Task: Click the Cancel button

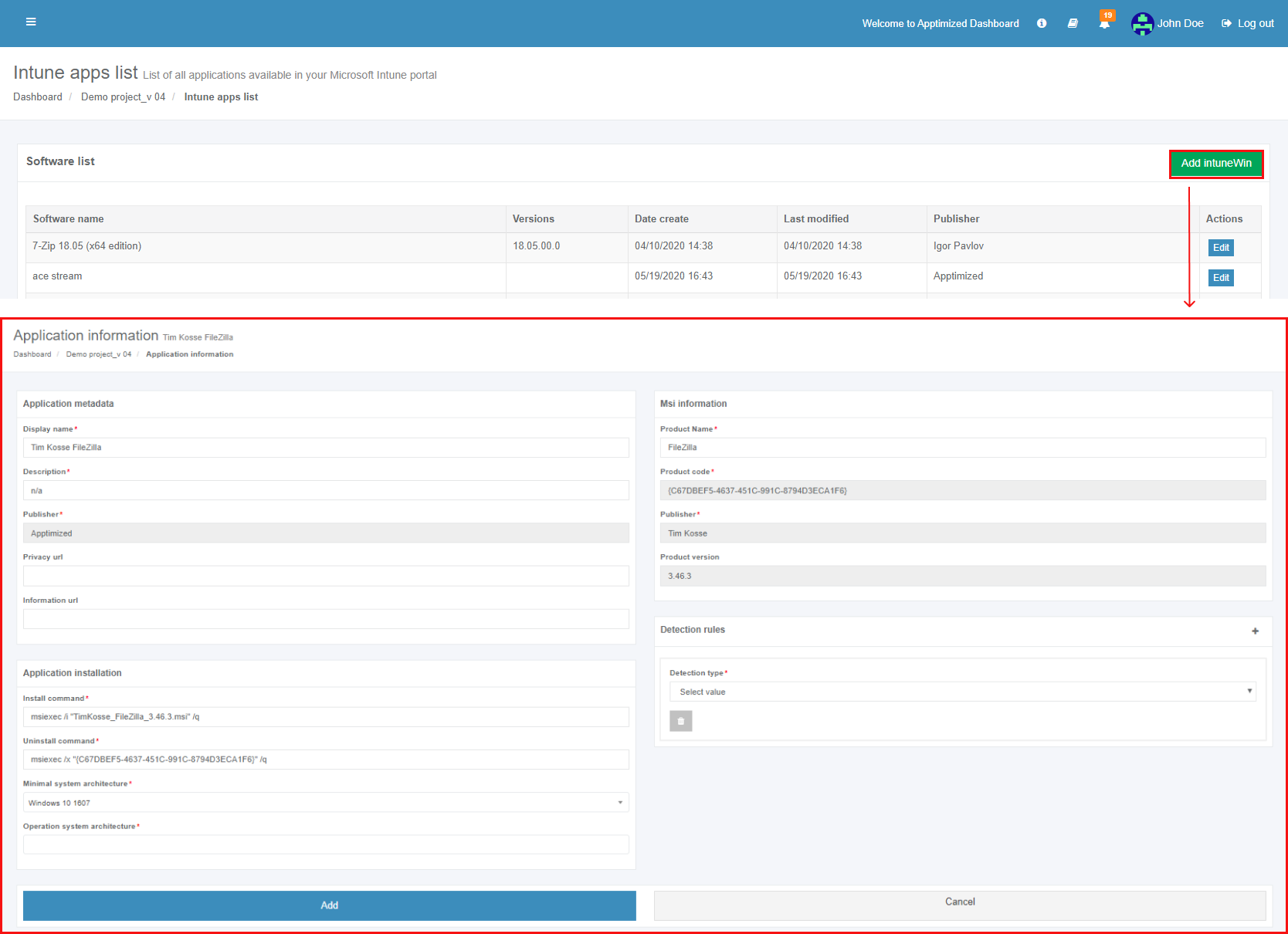Action: (960, 905)
